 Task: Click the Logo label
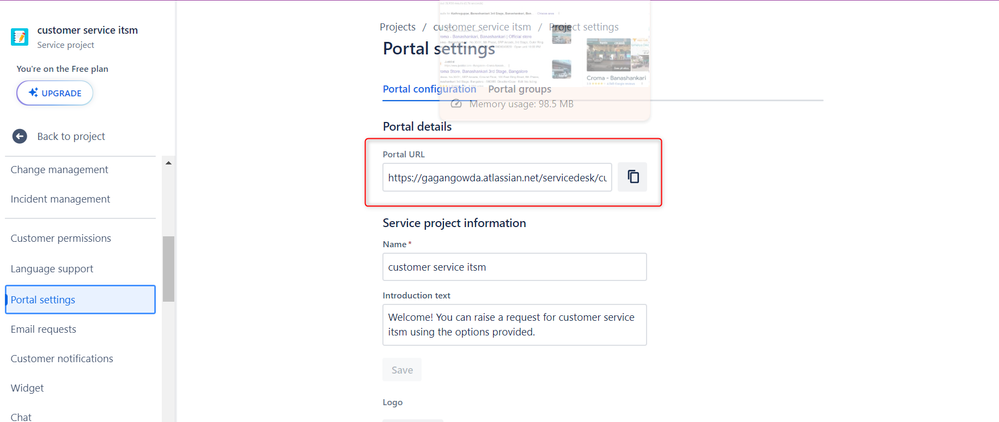coord(392,402)
